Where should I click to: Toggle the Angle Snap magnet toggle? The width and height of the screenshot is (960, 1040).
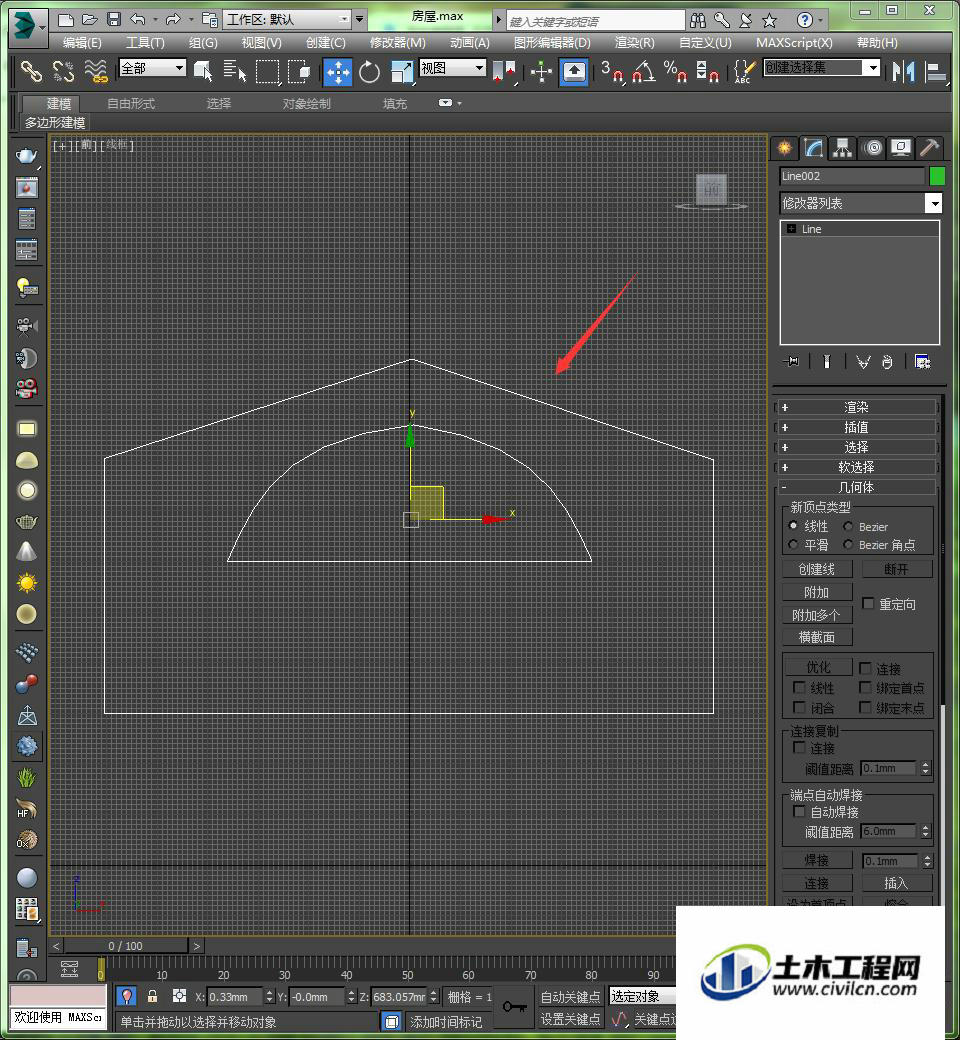click(643, 71)
